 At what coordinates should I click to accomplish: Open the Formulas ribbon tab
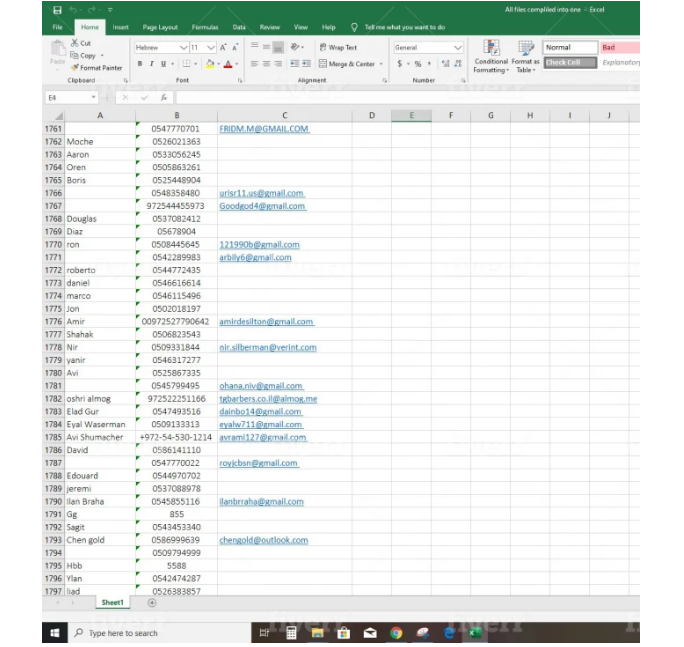coord(205,27)
